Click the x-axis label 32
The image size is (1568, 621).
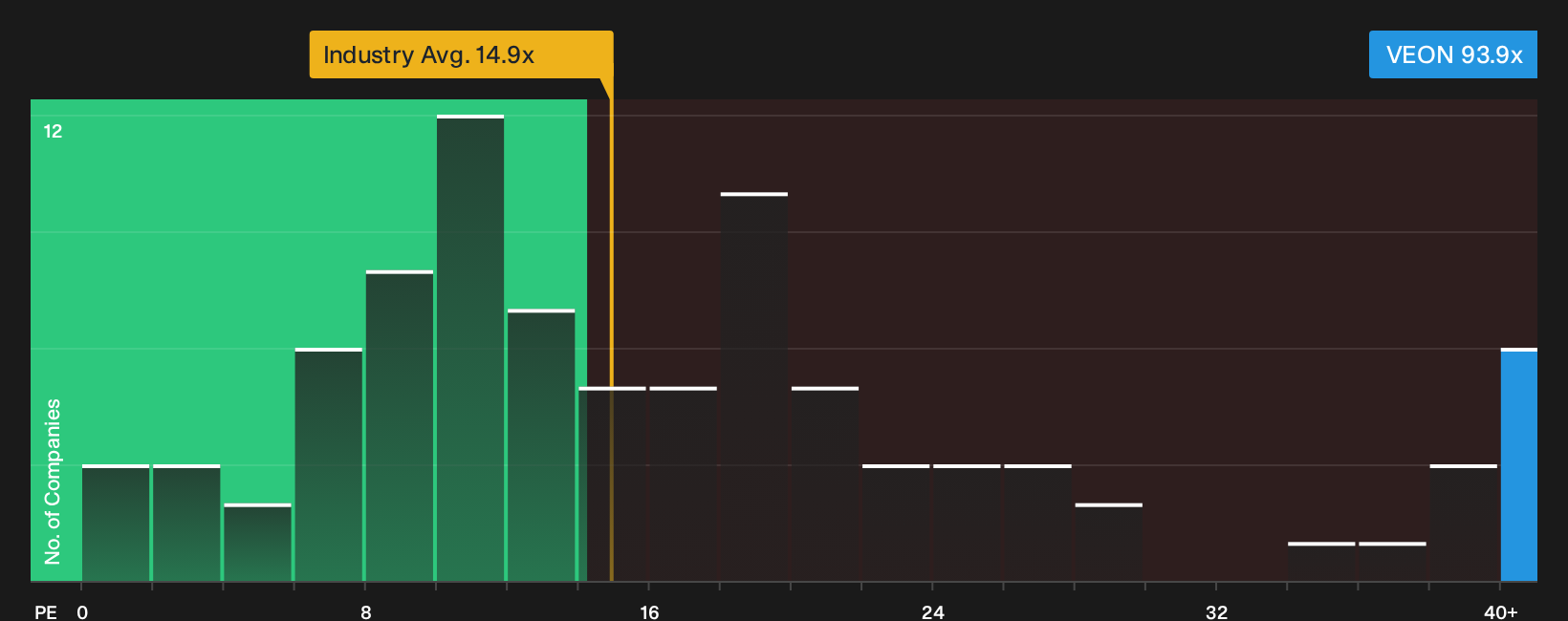pos(1216,611)
